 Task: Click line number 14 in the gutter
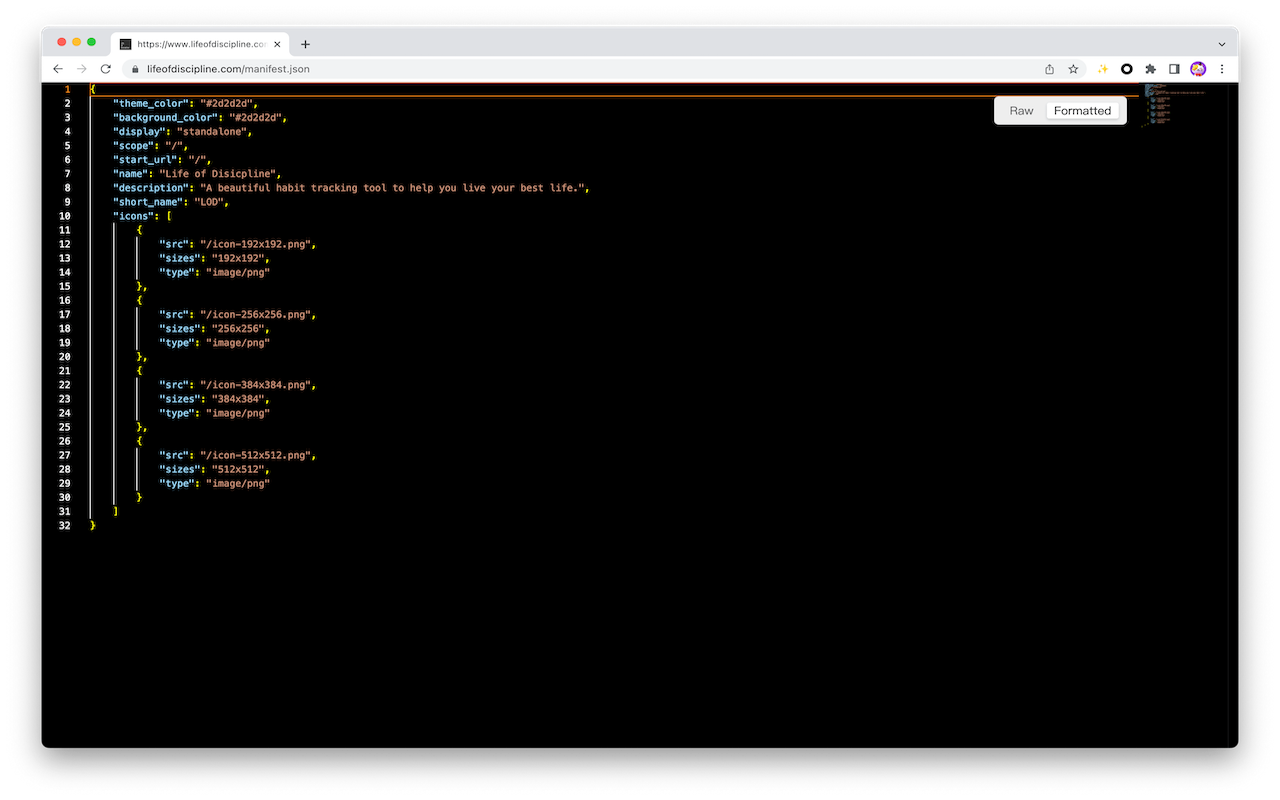pos(65,272)
